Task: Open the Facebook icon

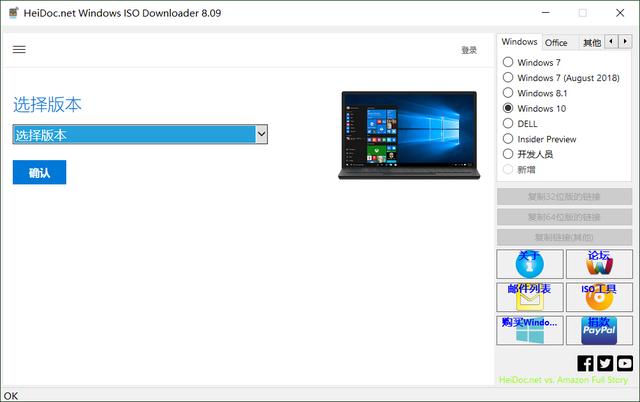Action: point(585,363)
